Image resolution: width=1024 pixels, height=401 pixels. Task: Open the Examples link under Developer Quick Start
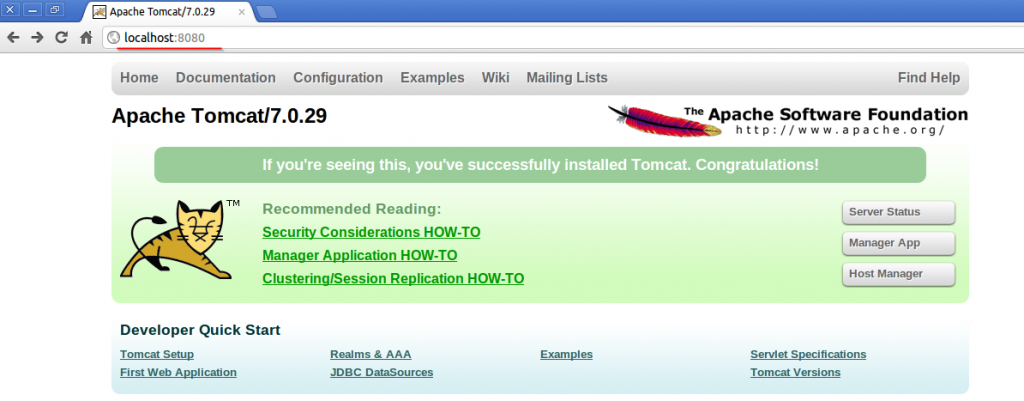point(566,355)
